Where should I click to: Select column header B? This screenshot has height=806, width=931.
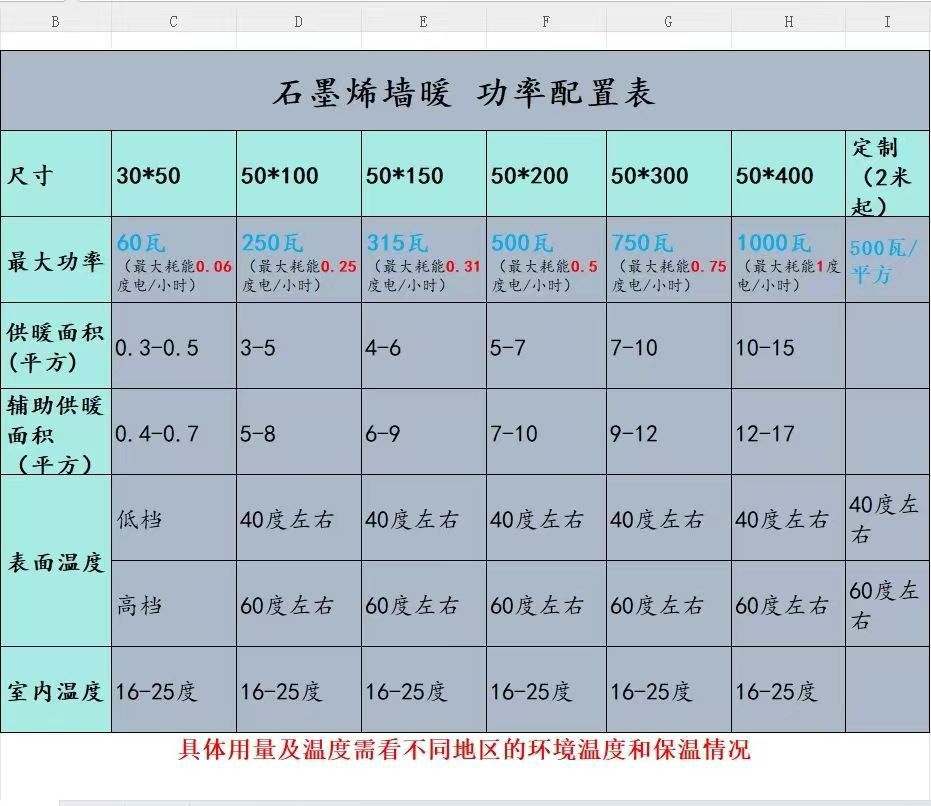55,19
